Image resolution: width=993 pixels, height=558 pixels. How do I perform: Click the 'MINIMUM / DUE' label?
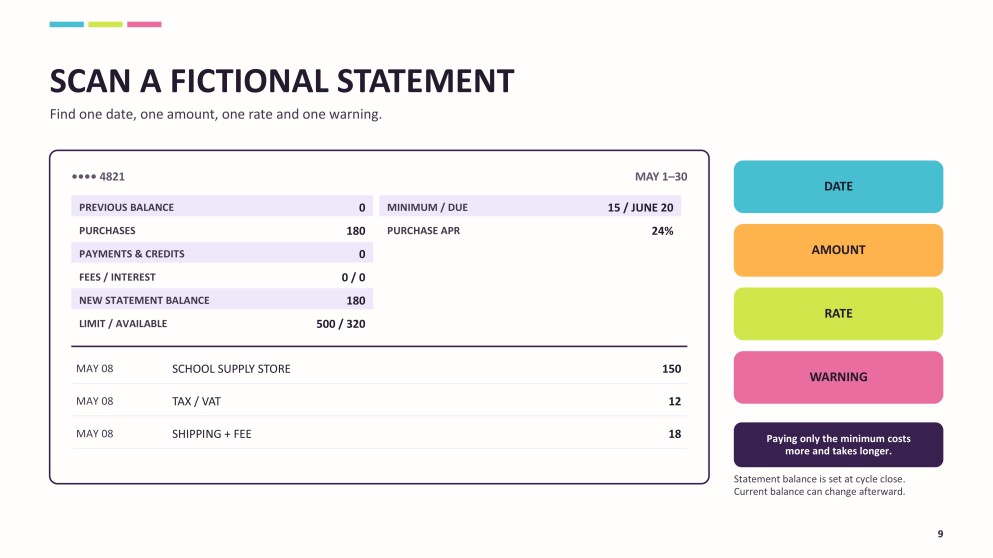click(x=427, y=207)
